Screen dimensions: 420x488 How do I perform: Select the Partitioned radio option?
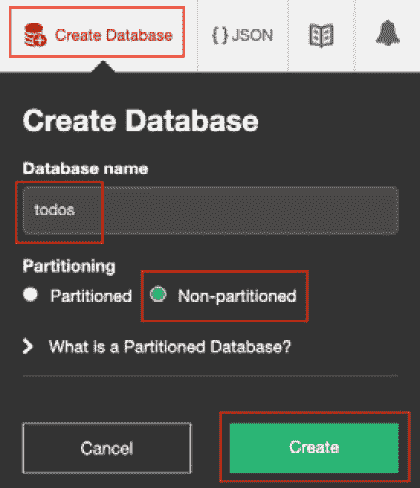(31, 295)
